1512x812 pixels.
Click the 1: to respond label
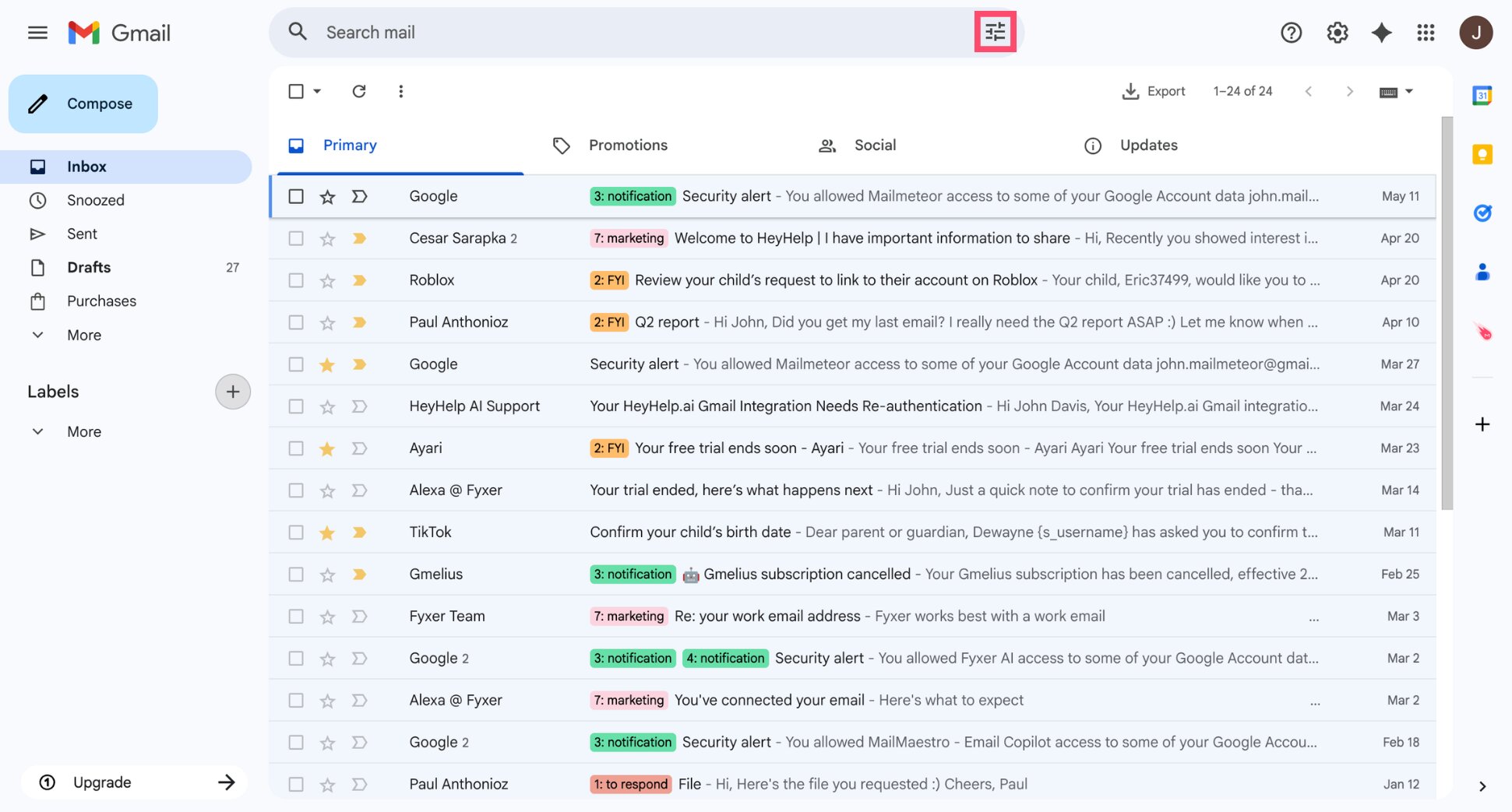point(631,785)
